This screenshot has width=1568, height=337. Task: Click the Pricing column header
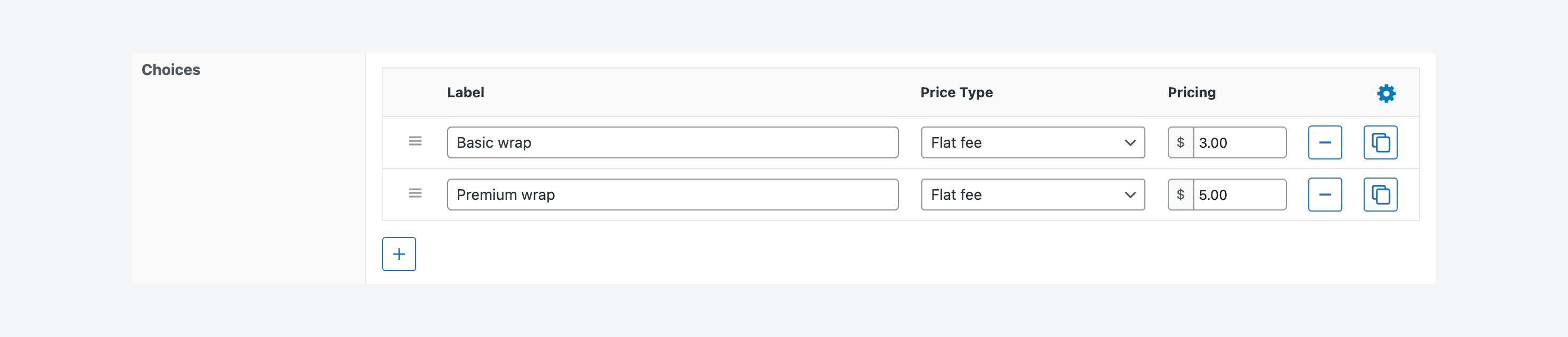[1191, 92]
